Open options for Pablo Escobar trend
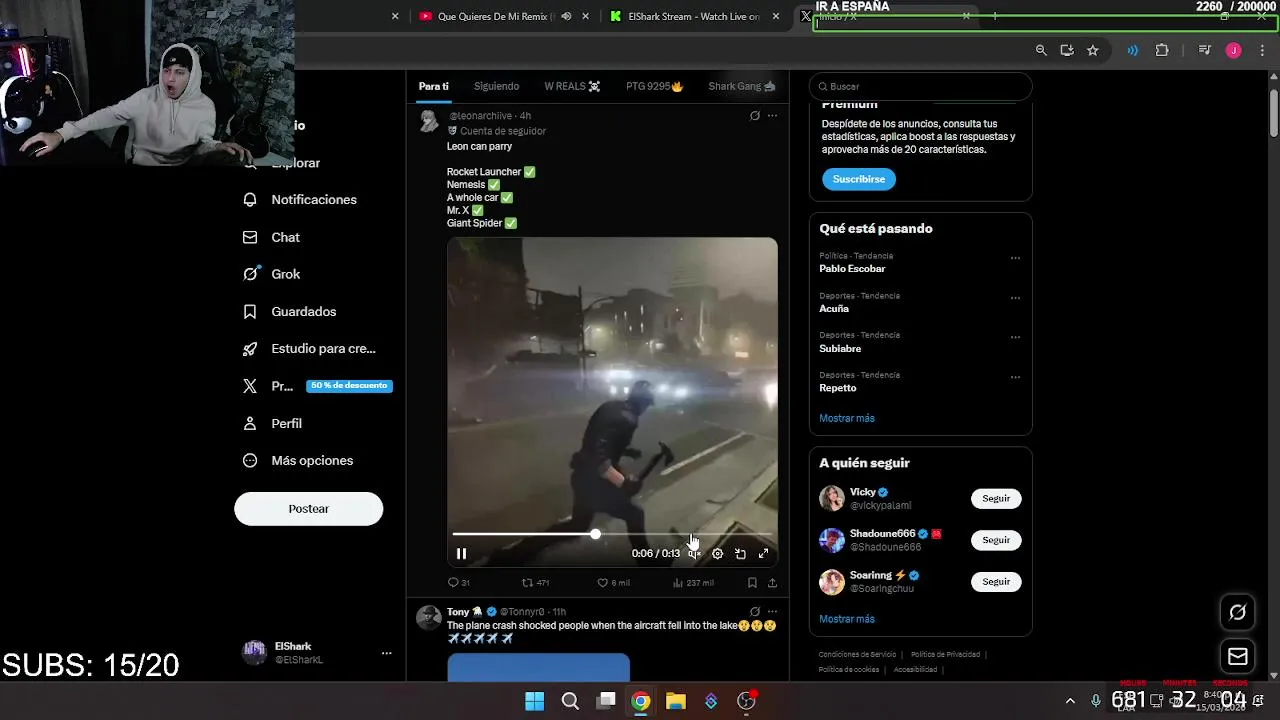This screenshot has width=1280, height=720. 1015,258
